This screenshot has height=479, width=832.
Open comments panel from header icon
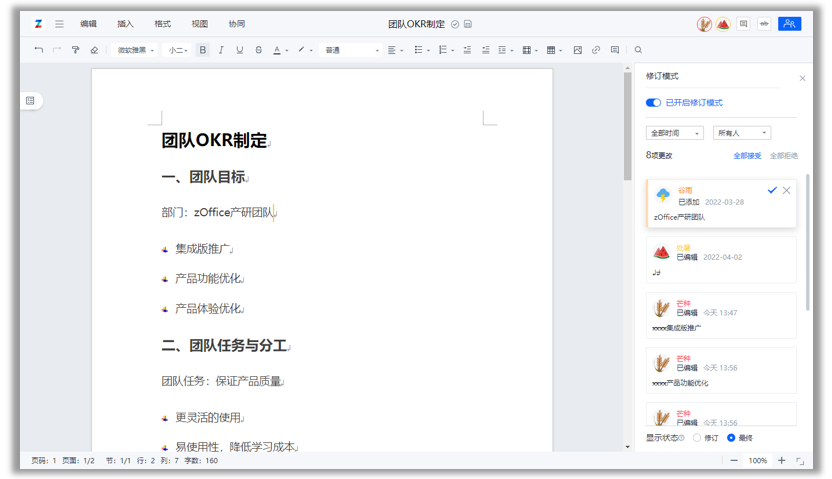pos(743,24)
